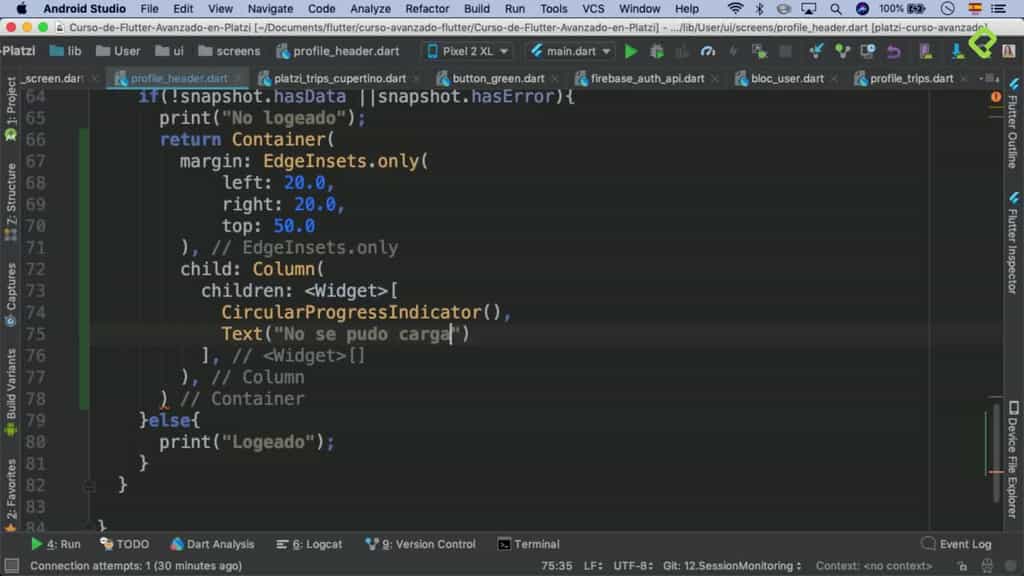Click the Profile speedometer icon
This screenshot has height=576, width=1024.
click(707, 51)
